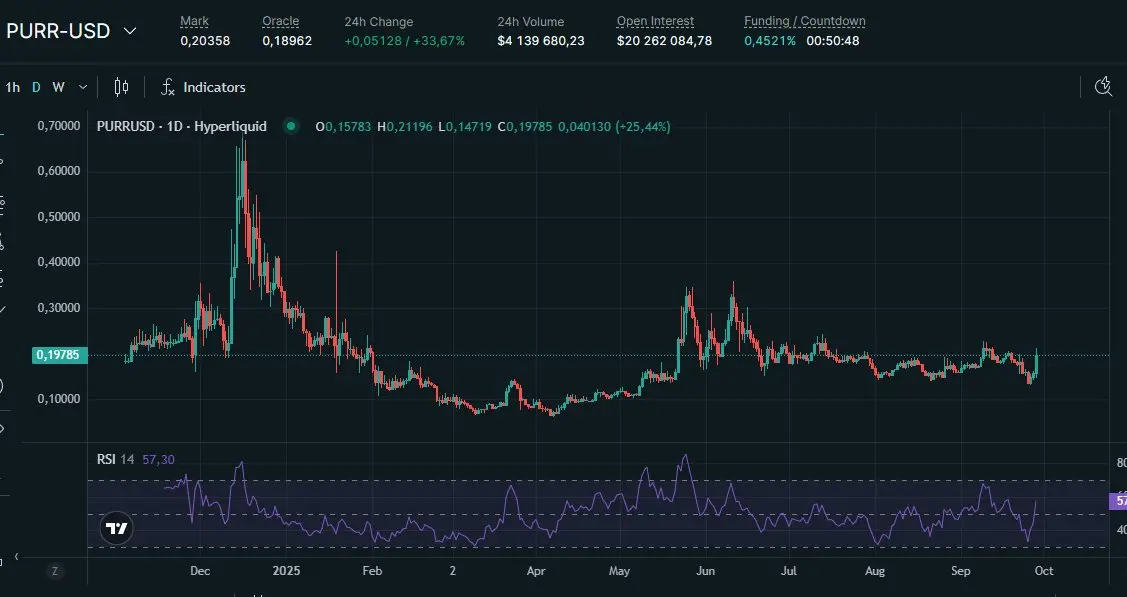The width and height of the screenshot is (1127, 597).
Task: Click the 2025 label on time axis
Action: pyautogui.click(x=287, y=571)
